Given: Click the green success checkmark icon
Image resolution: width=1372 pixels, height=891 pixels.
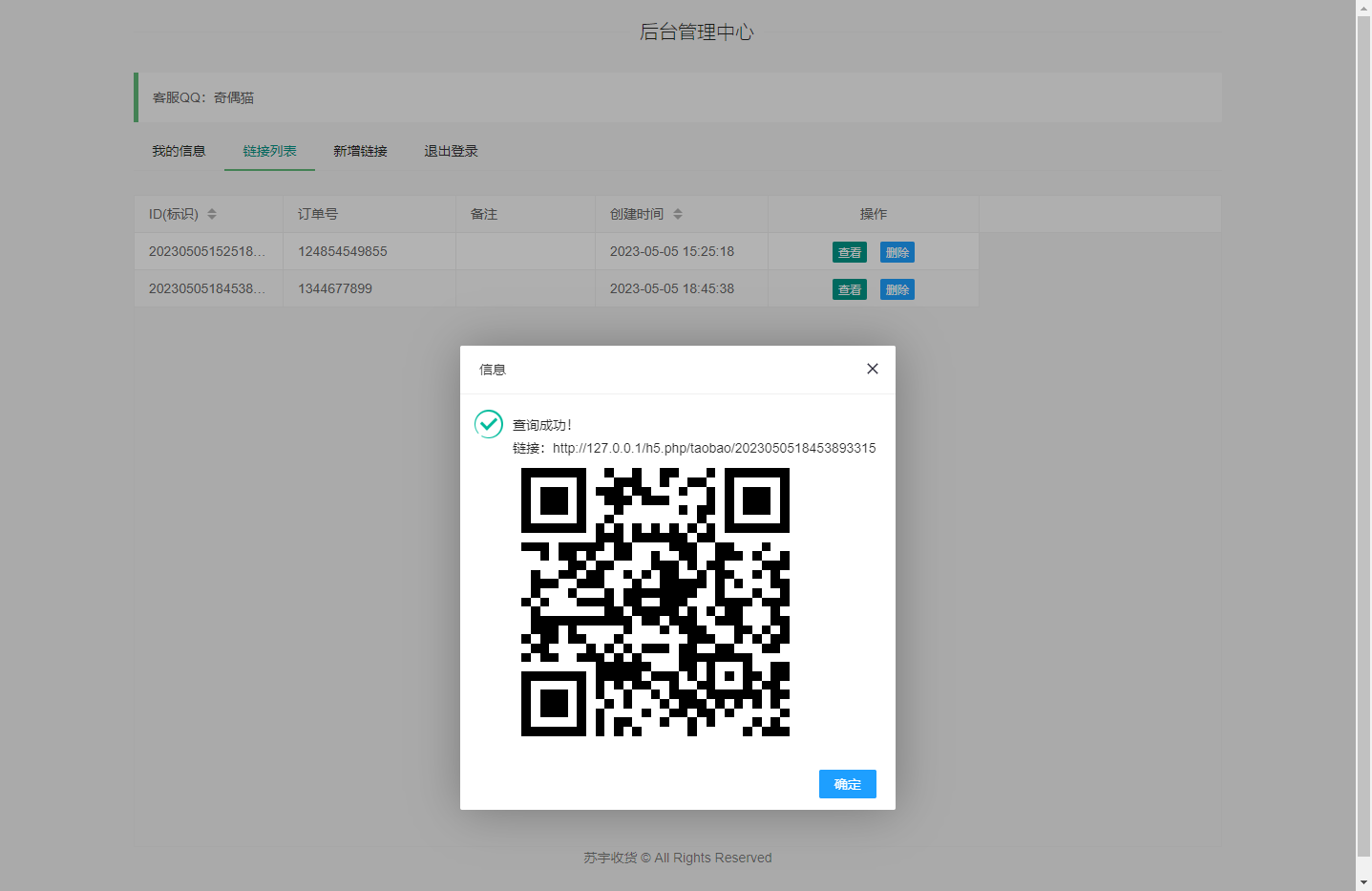Looking at the screenshot, I should pyautogui.click(x=489, y=424).
